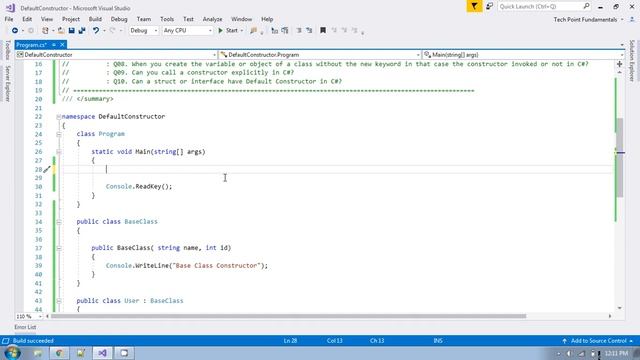Click the Navigate Backward toolbar icon
Screen dimensions: 640x360
click(15, 31)
